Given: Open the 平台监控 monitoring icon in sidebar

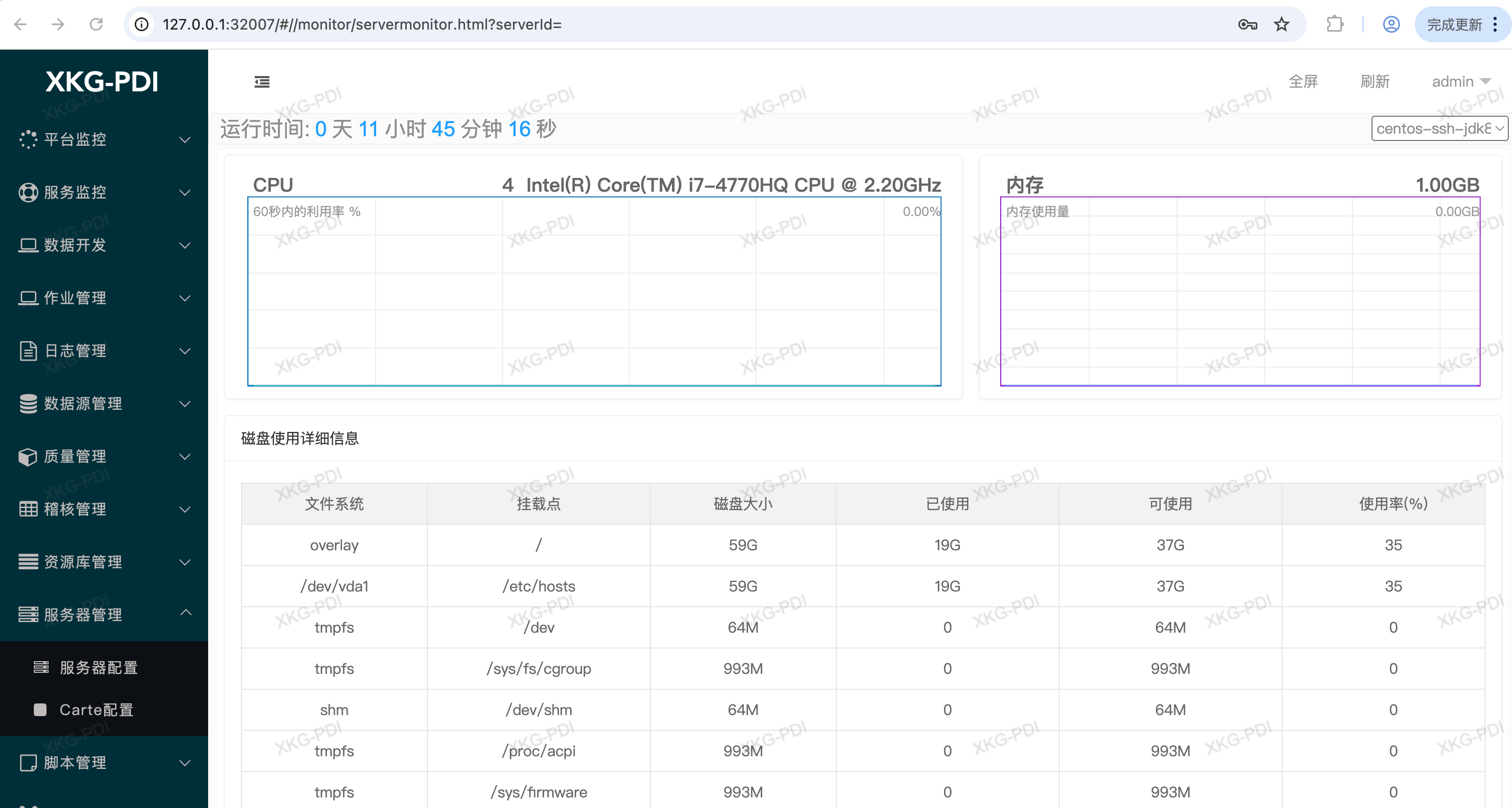Looking at the screenshot, I should tap(27, 139).
